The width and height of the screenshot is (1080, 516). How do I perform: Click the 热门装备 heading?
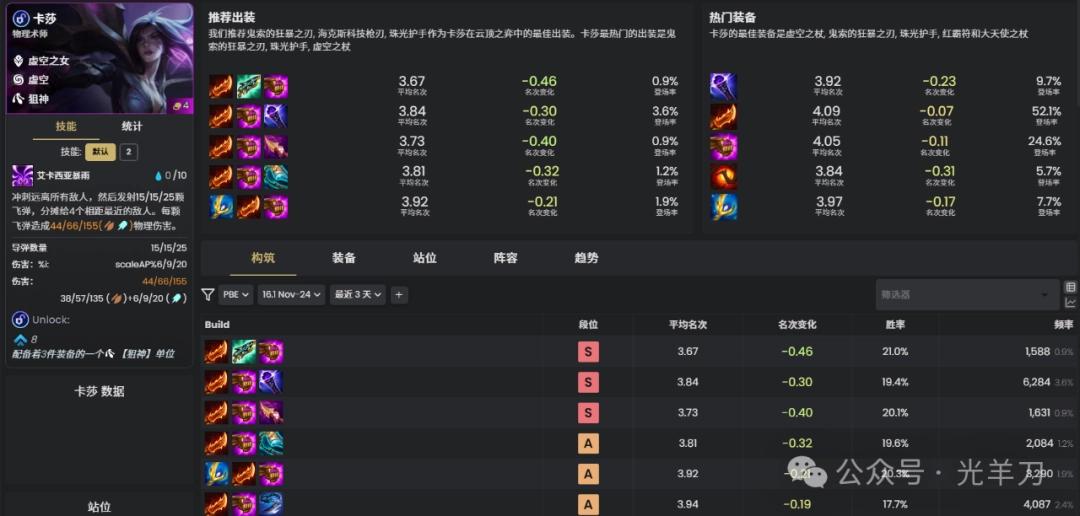732,18
